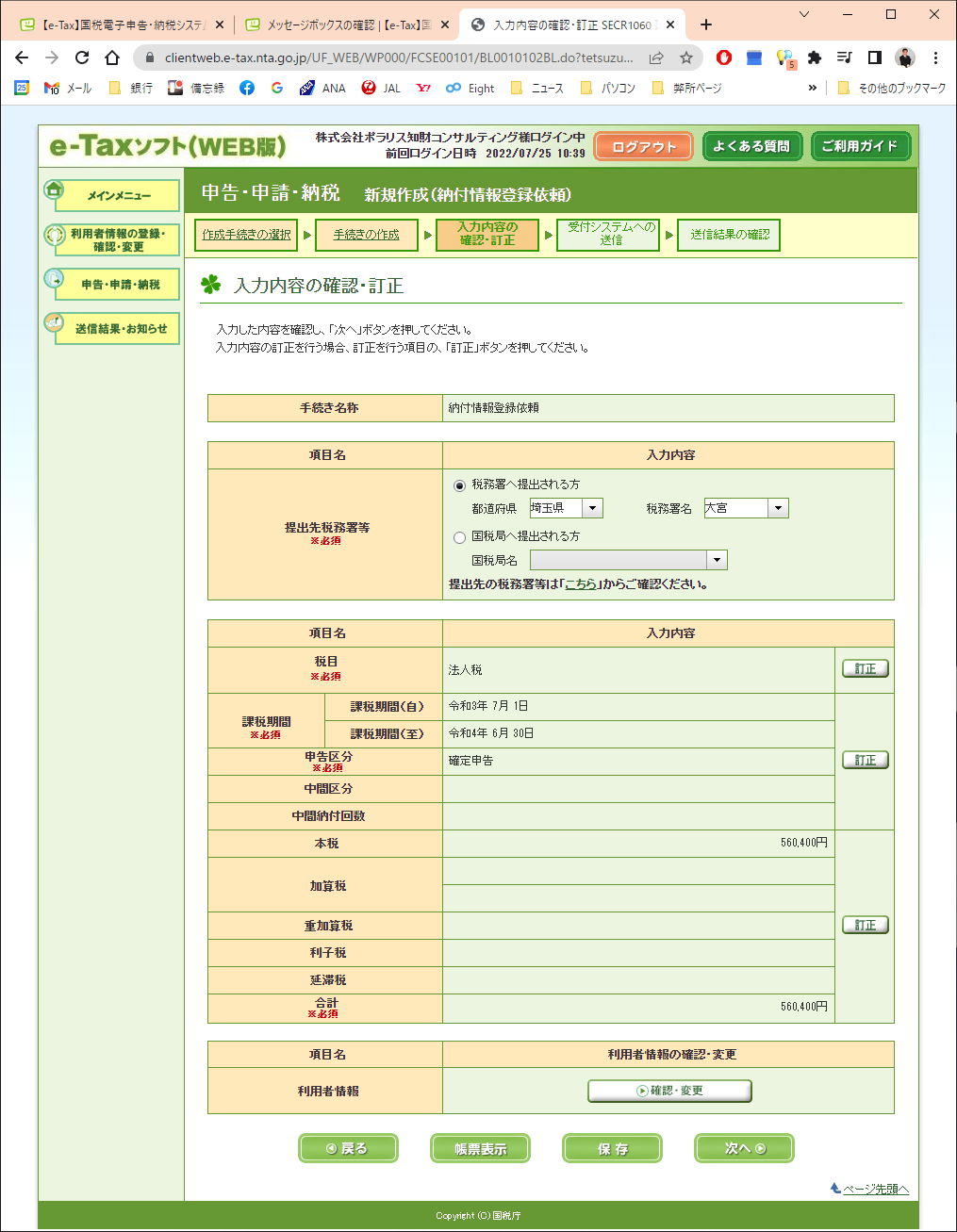Open ご利用ガイド
This screenshot has width=957, height=1232.
click(x=860, y=146)
